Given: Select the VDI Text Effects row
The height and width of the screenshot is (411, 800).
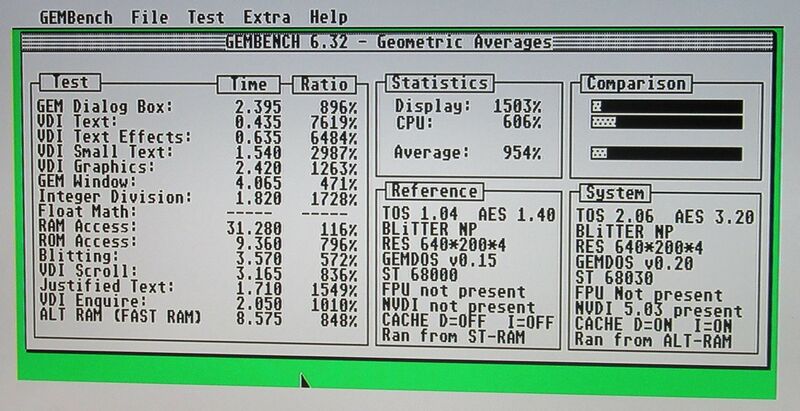Looking at the screenshot, I should pyautogui.click(x=197, y=137).
